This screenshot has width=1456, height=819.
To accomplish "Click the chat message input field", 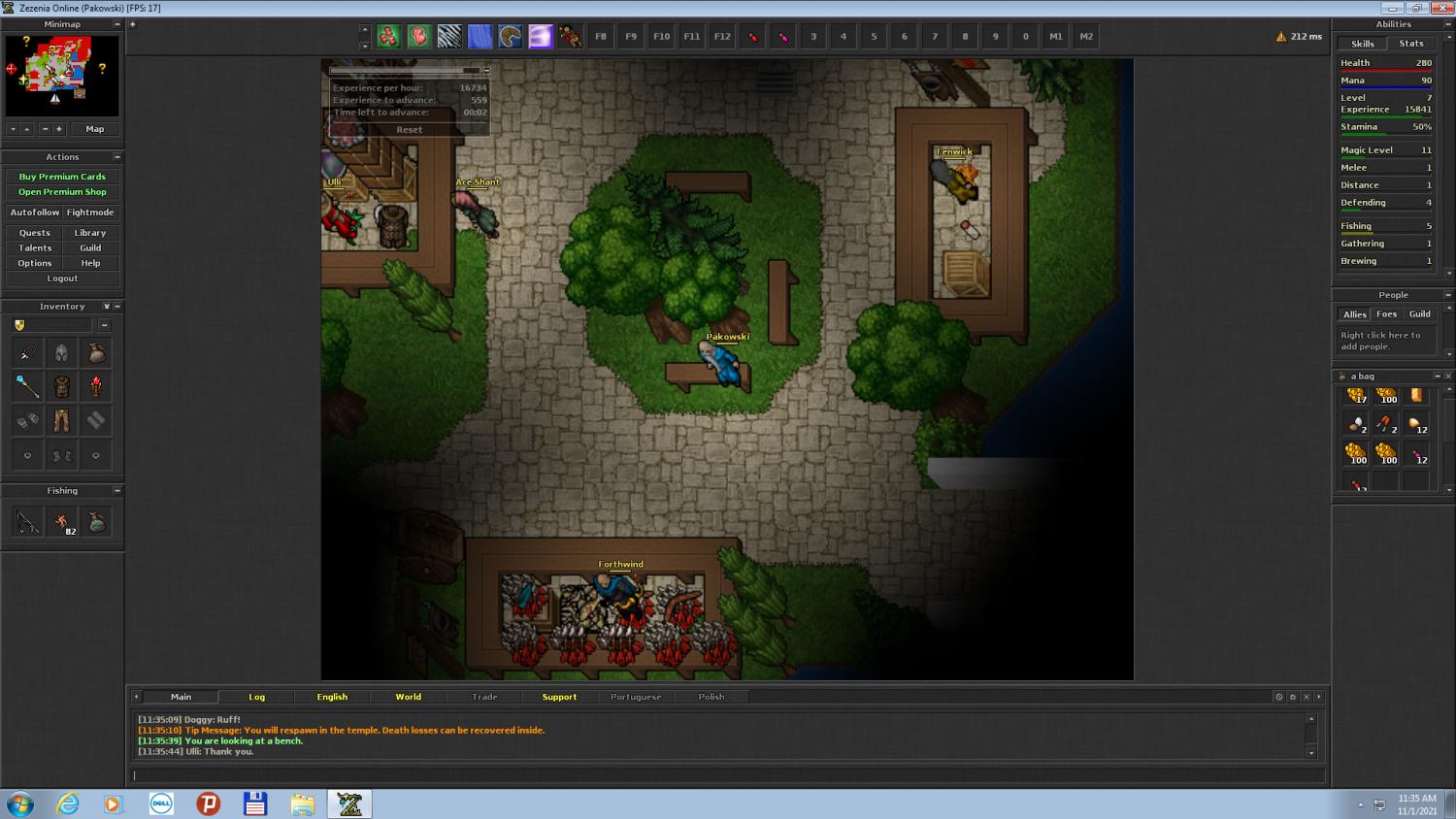I will (728, 775).
